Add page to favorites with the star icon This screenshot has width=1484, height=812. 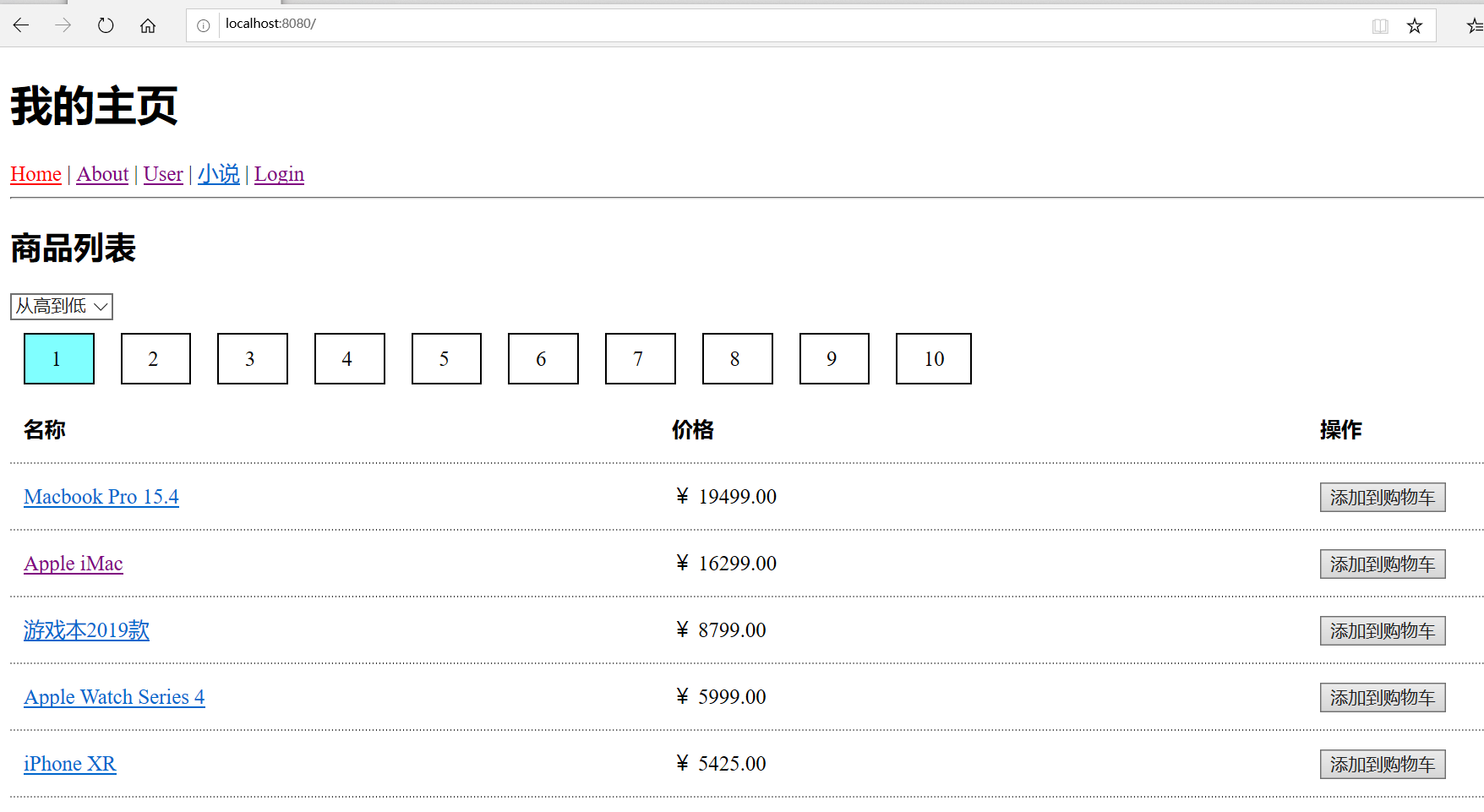(1415, 26)
